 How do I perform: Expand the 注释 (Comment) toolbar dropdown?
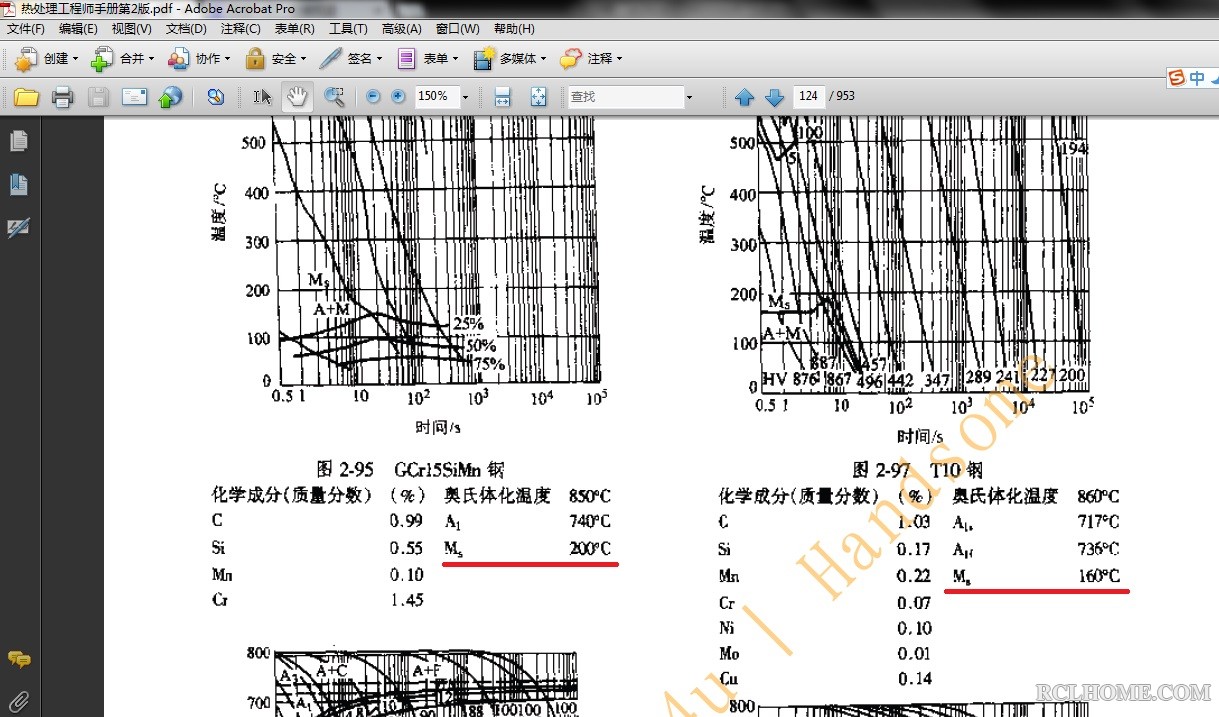click(619, 59)
